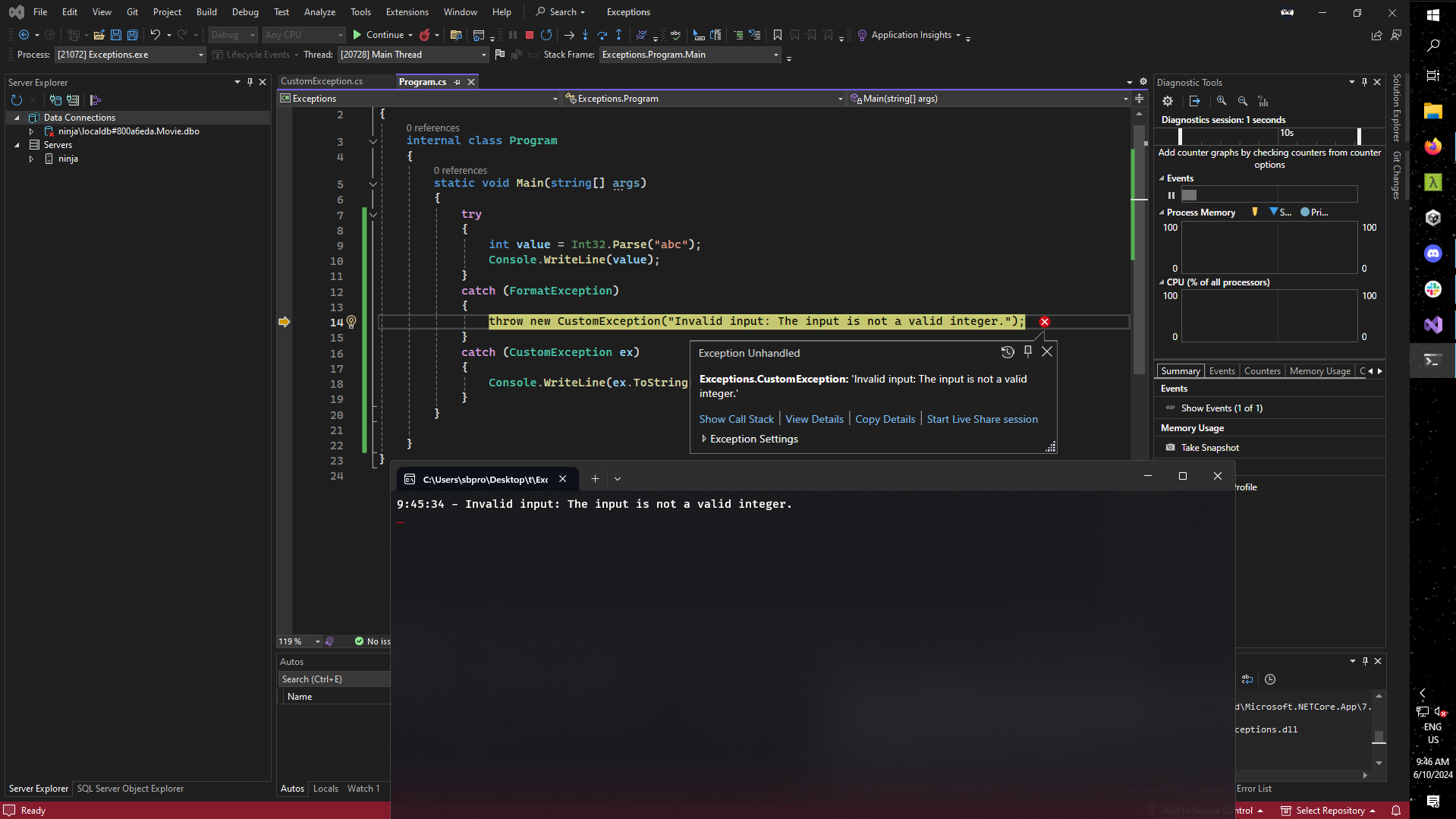
Task: Click the Step Over icon
Action: click(602, 35)
